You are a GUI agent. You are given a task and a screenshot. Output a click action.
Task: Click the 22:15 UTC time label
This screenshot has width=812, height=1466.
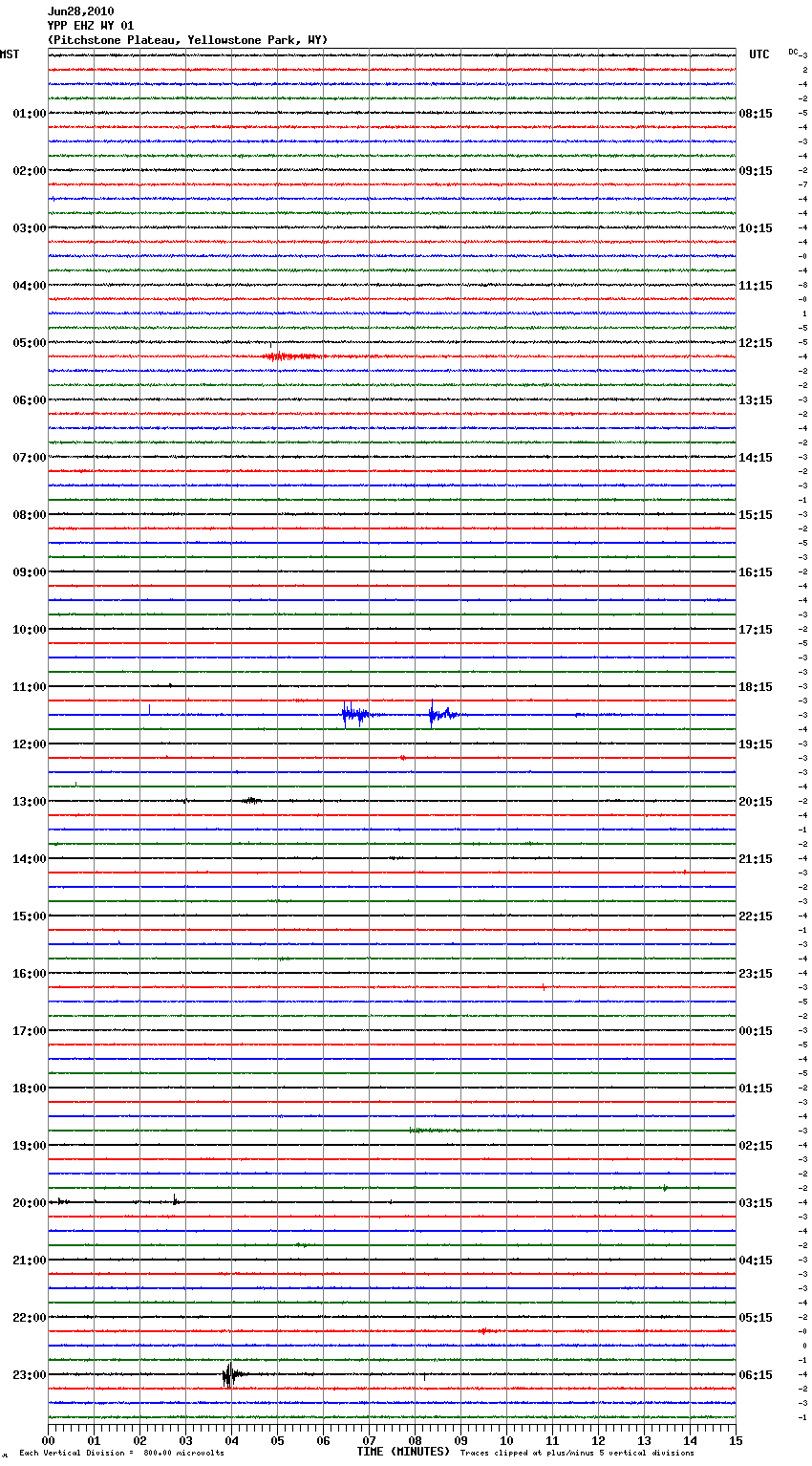click(x=756, y=916)
